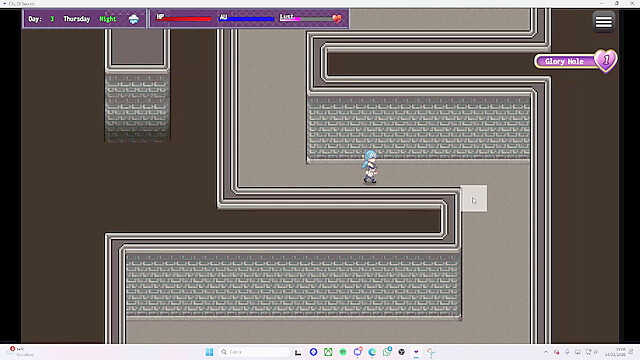Open the green Spotify taskbar icon
The width and height of the screenshot is (640, 360).
(343, 352)
